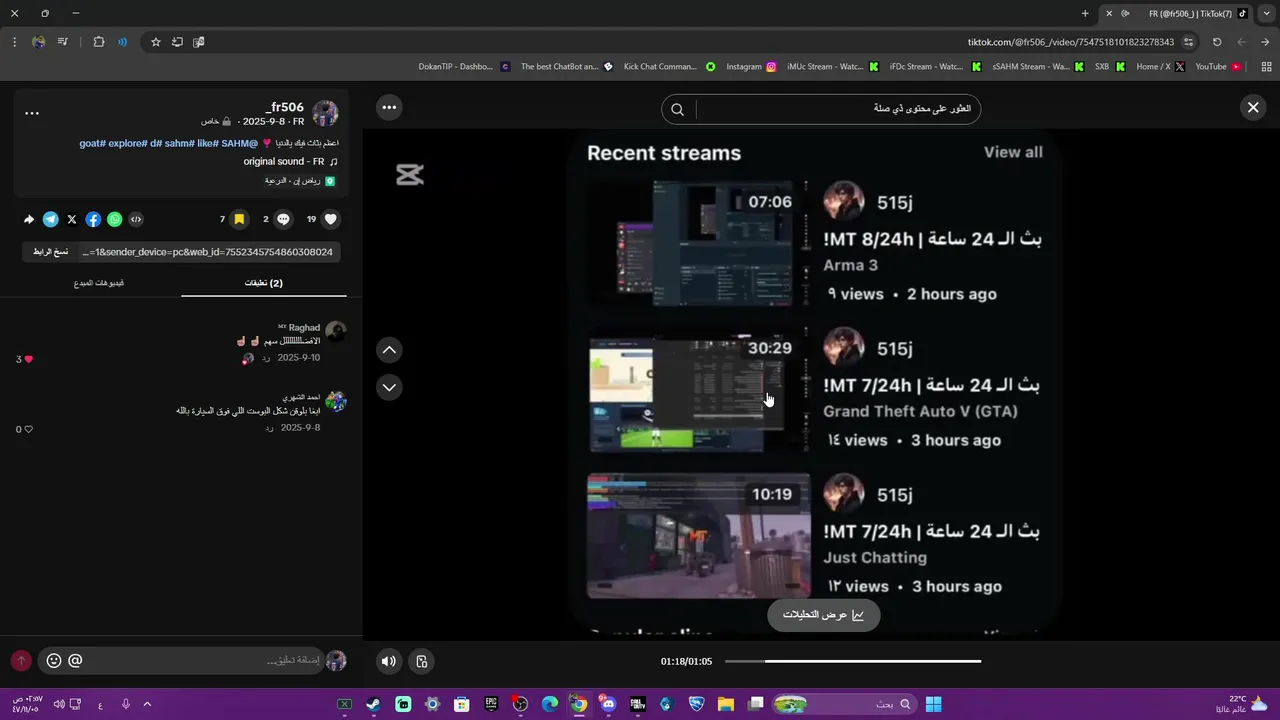1280x720 pixels.
Task: Open the _fr506 username link
Action: pyautogui.click(x=285, y=107)
